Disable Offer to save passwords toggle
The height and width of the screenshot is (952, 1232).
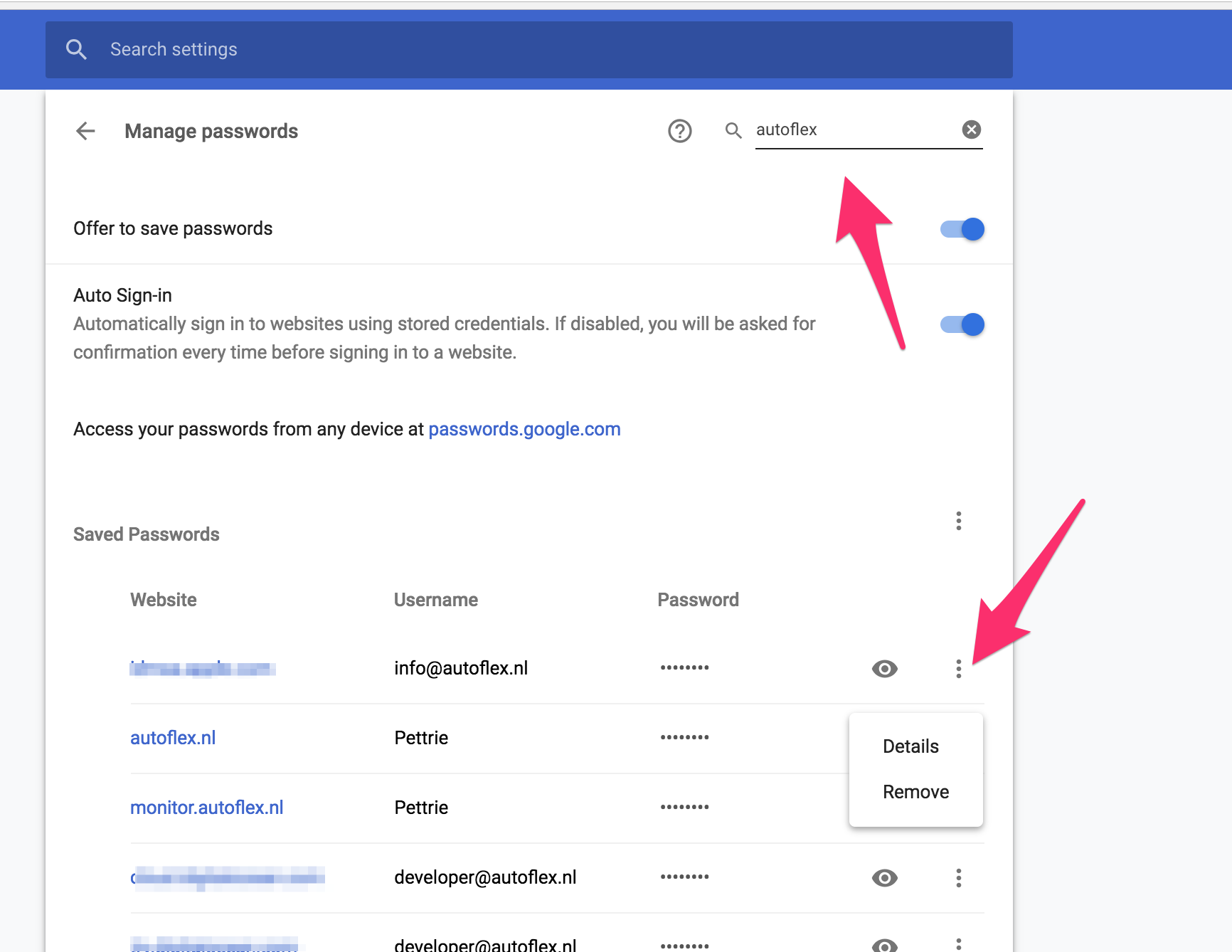point(962,229)
